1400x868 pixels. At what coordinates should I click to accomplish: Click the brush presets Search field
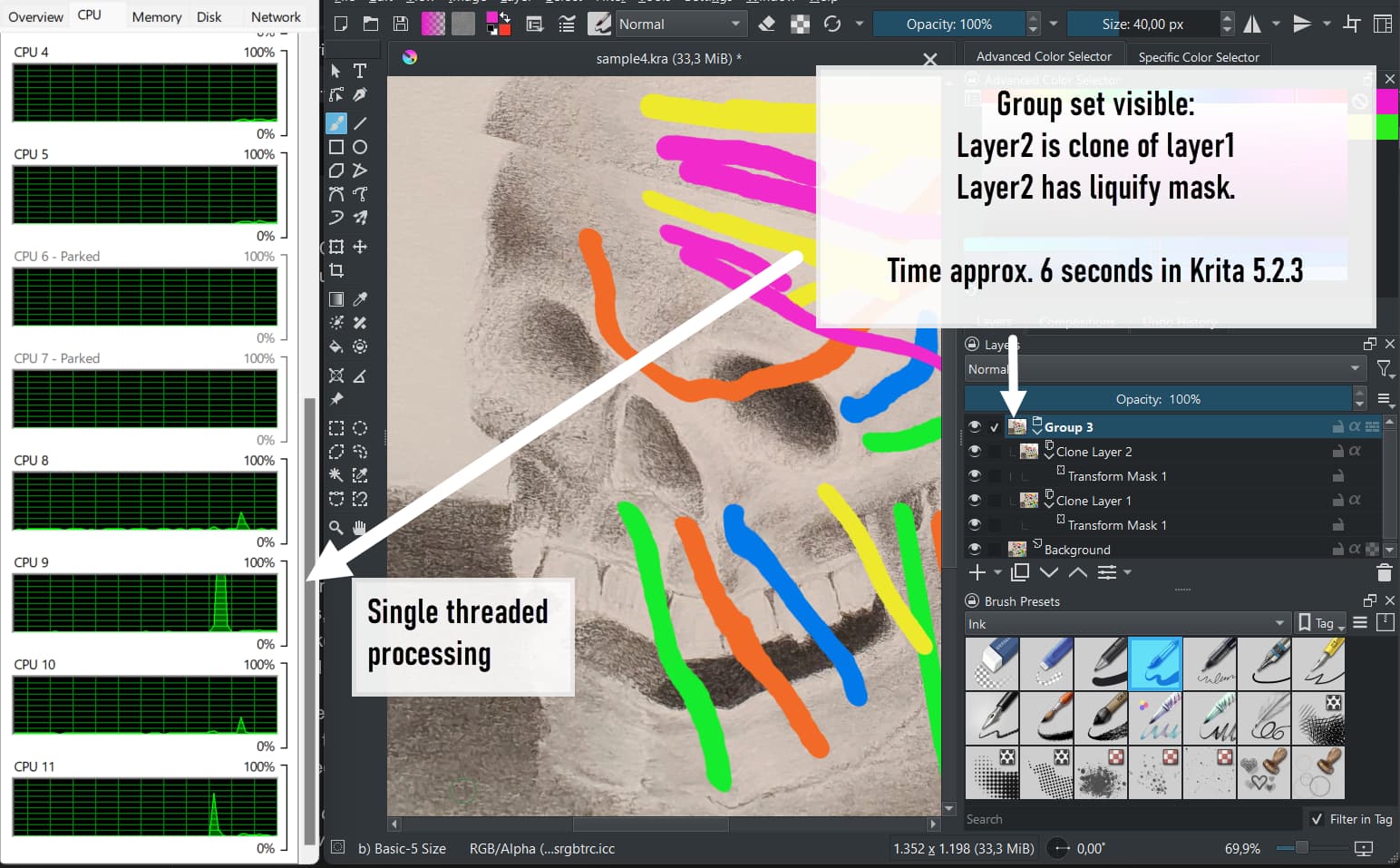click(1129, 819)
